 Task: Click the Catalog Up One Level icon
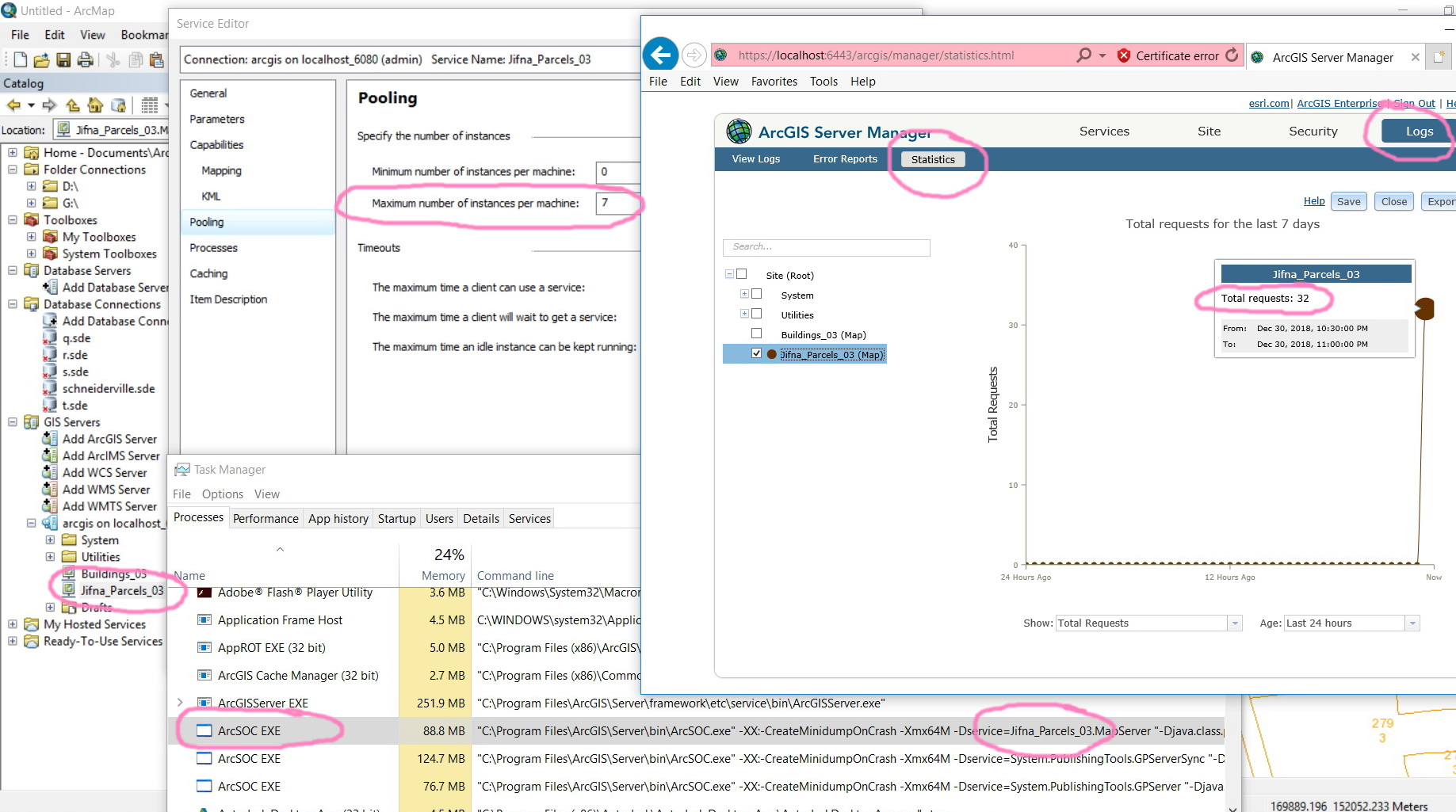[x=73, y=105]
